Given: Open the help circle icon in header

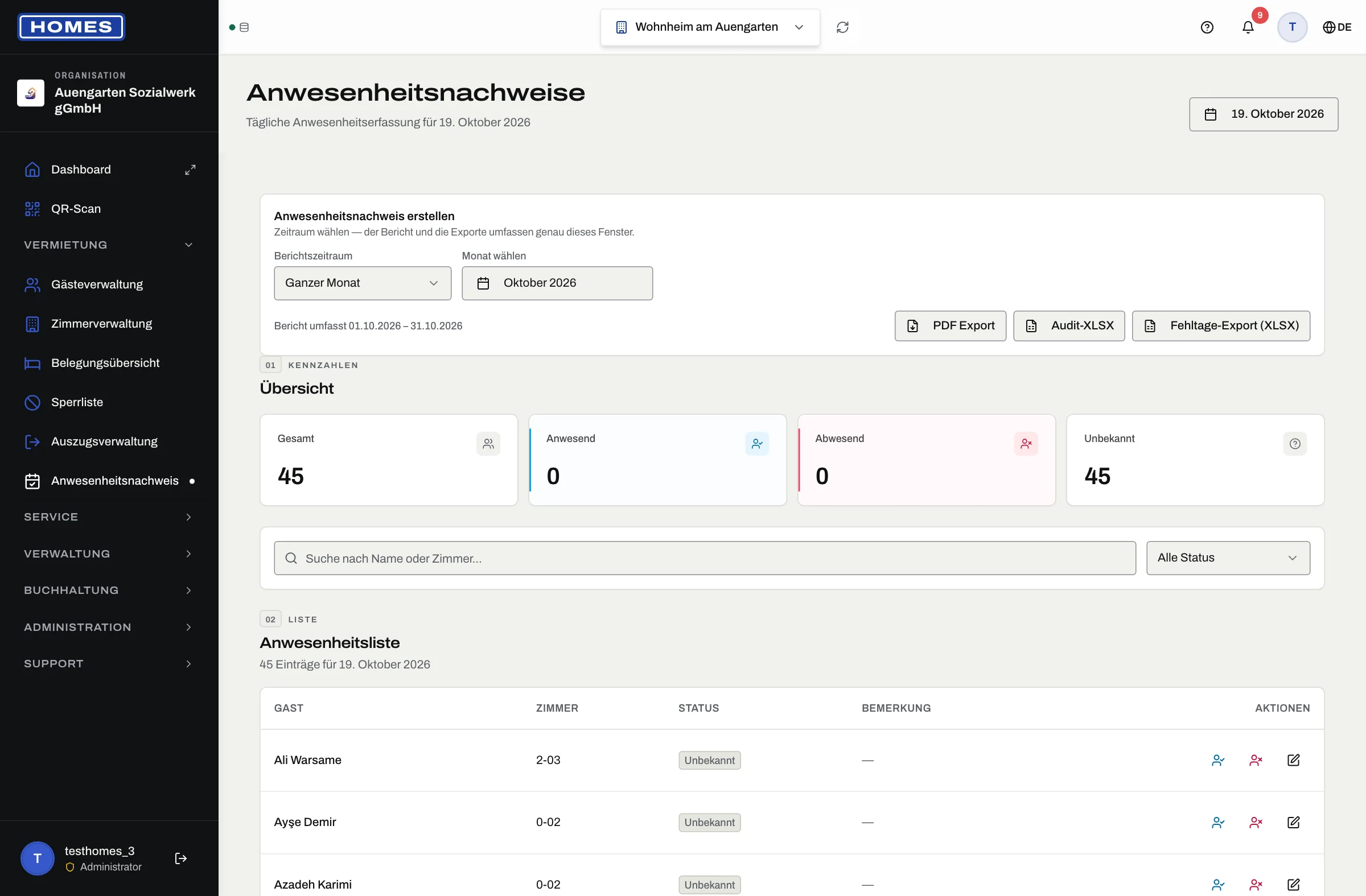Looking at the screenshot, I should pos(1207,27).
